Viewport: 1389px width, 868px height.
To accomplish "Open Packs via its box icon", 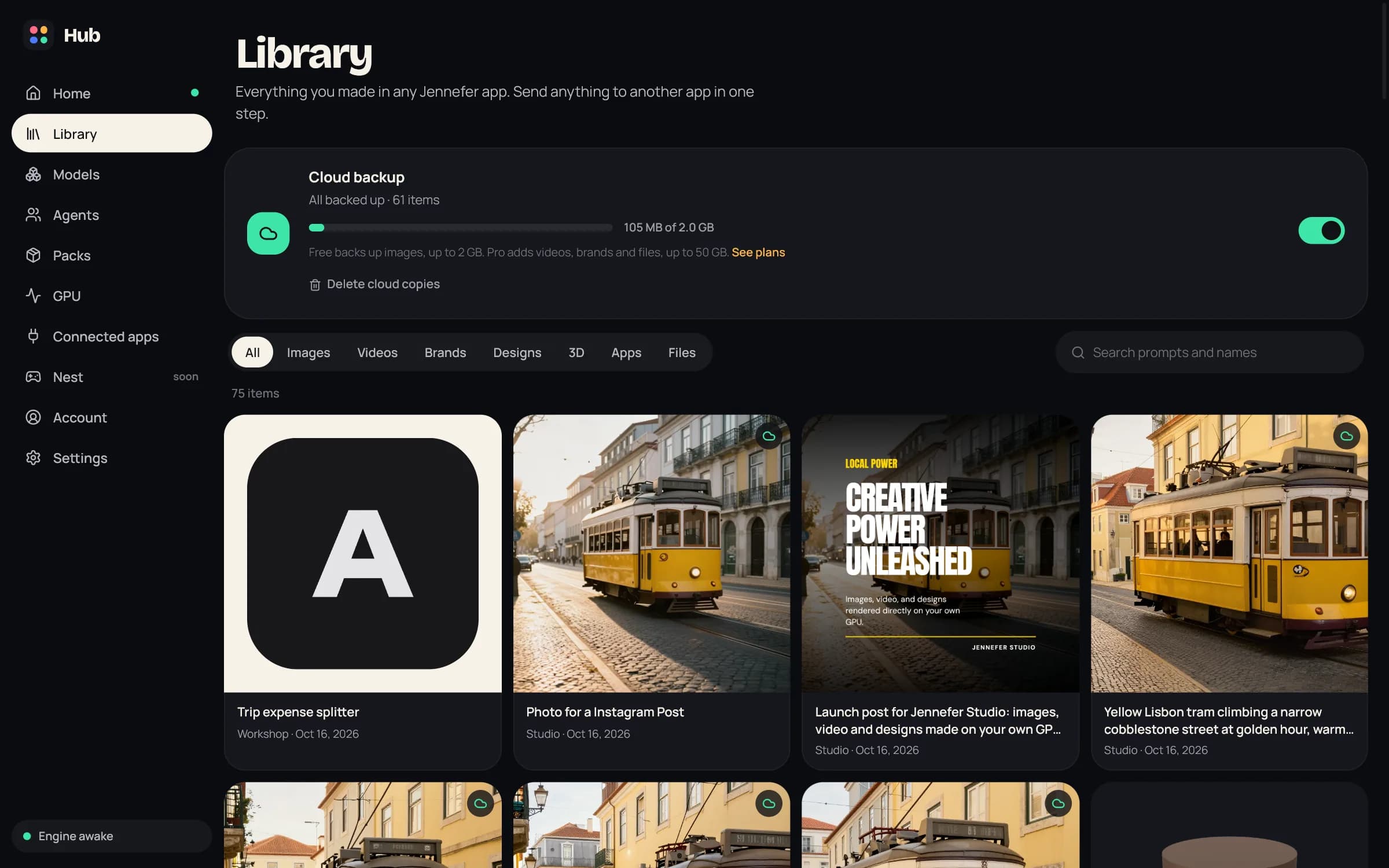I will (33, 255).
